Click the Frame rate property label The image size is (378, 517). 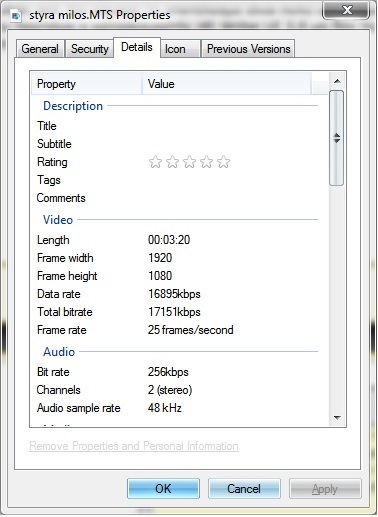[62, 330]
